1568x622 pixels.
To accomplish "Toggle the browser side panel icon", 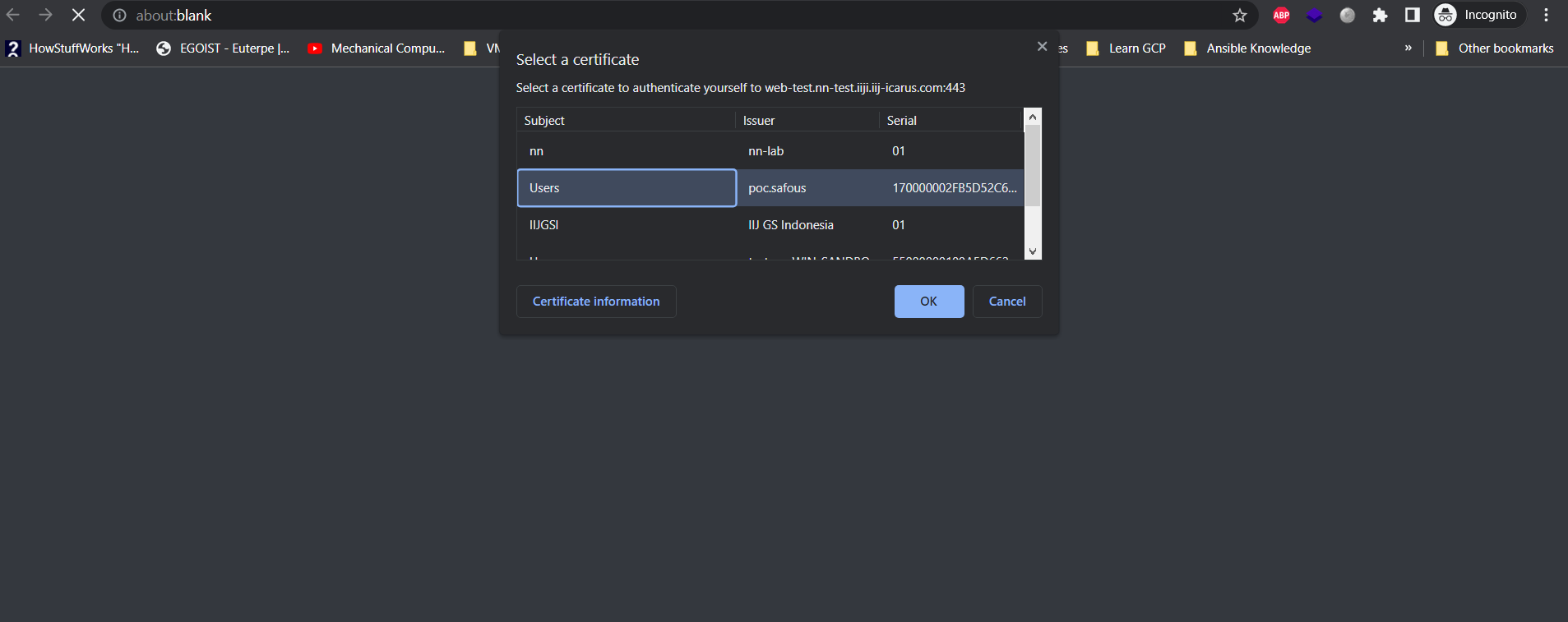I will coord(1412,15).
